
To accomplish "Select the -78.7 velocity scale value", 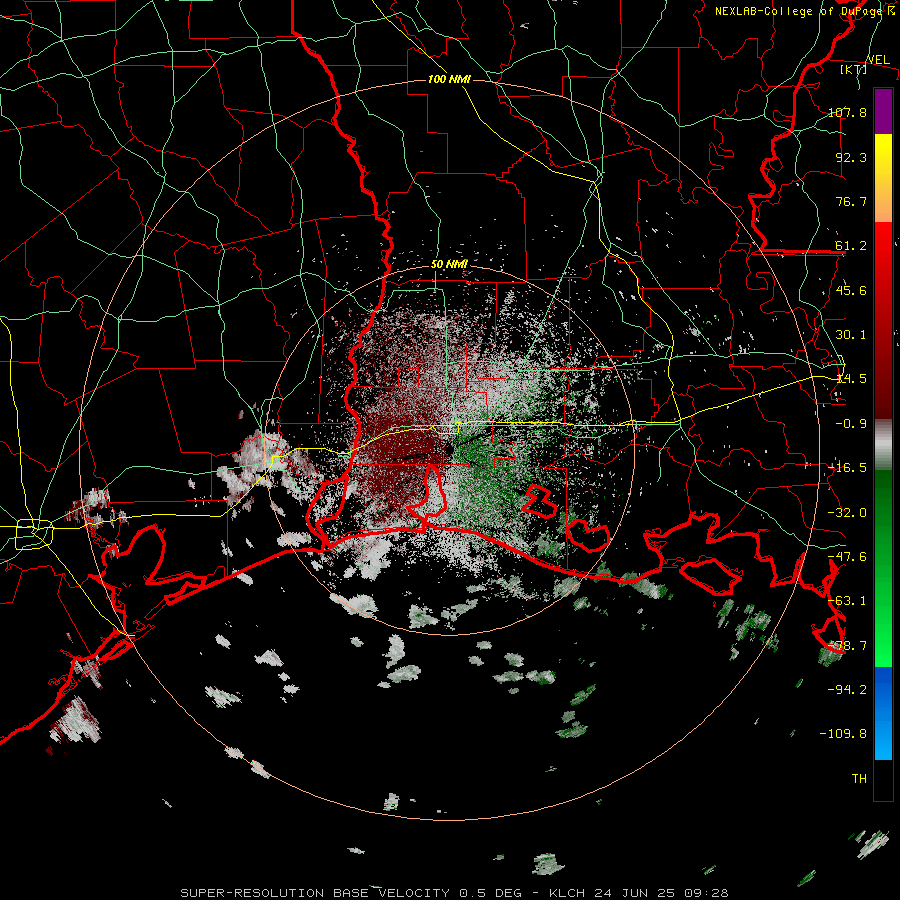I will [847, 646].
